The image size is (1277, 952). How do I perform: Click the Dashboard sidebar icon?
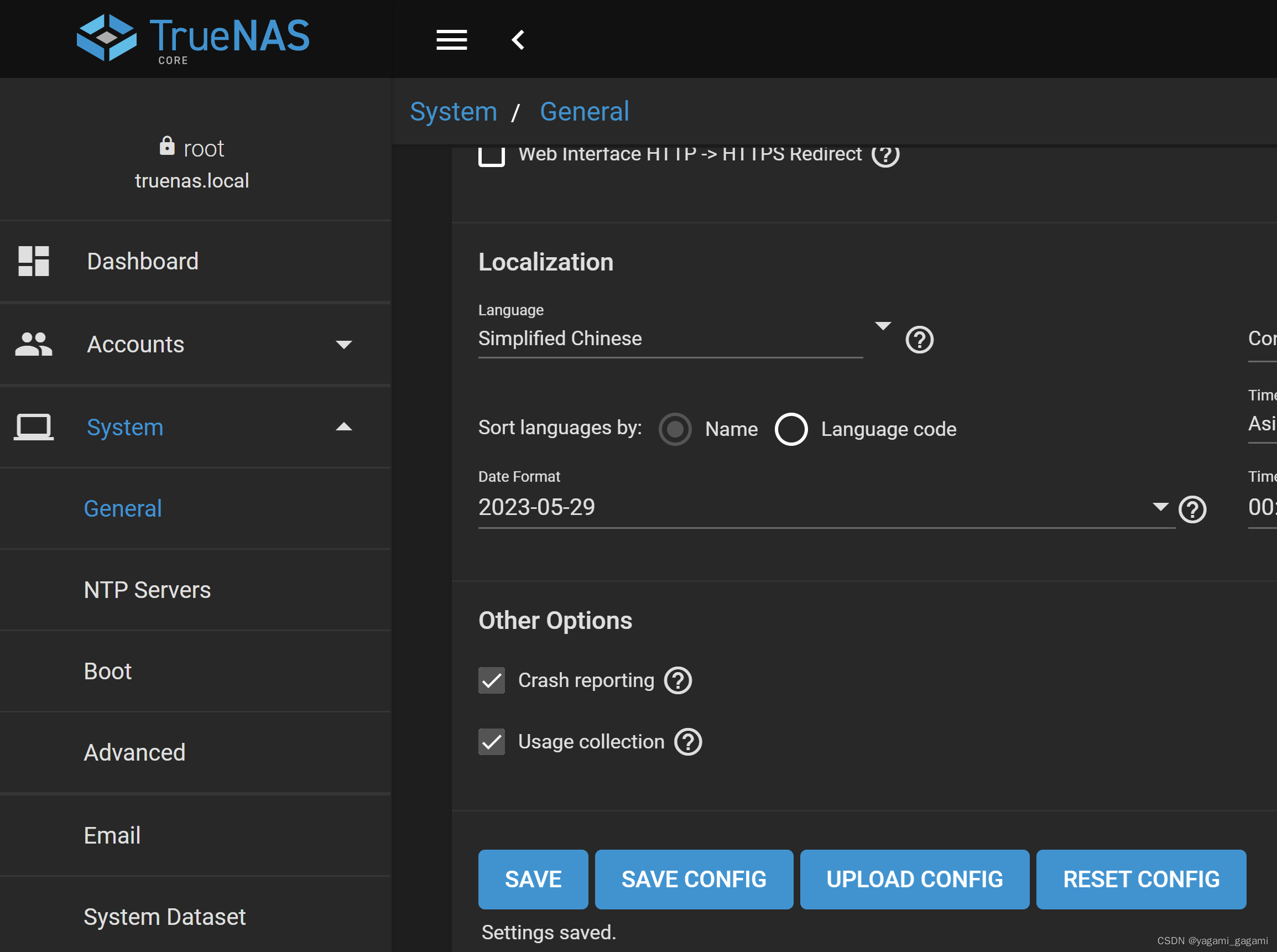[34, 261]
